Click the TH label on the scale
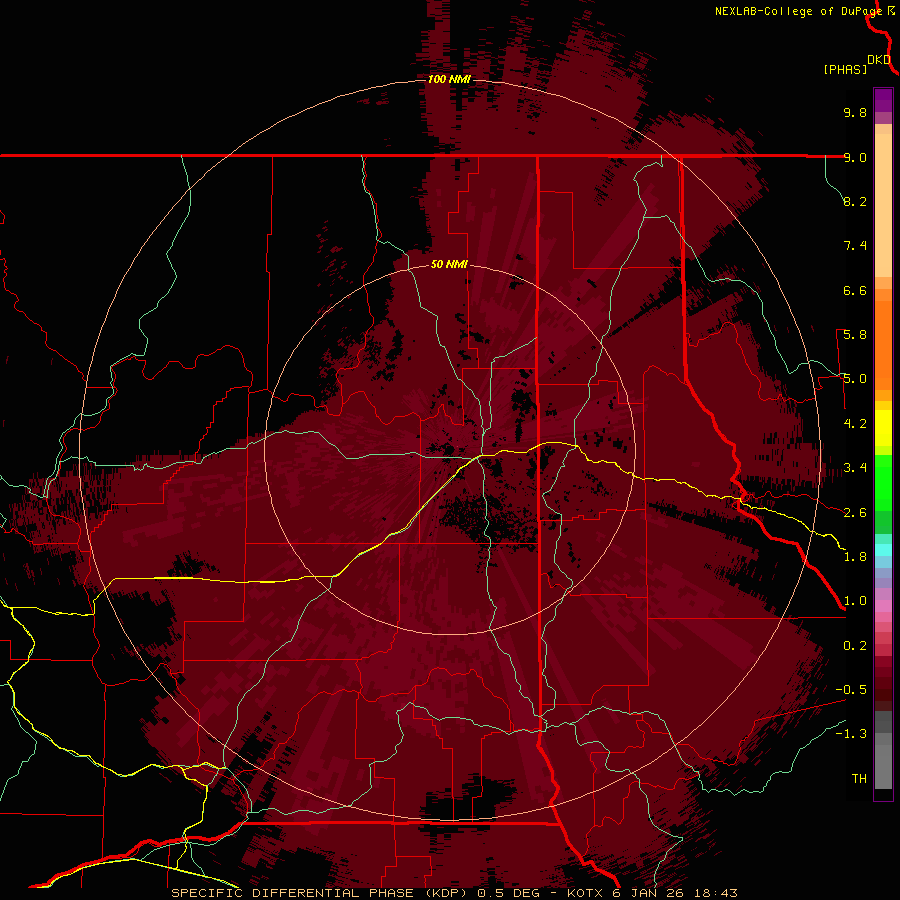 (x=859, y=779)
